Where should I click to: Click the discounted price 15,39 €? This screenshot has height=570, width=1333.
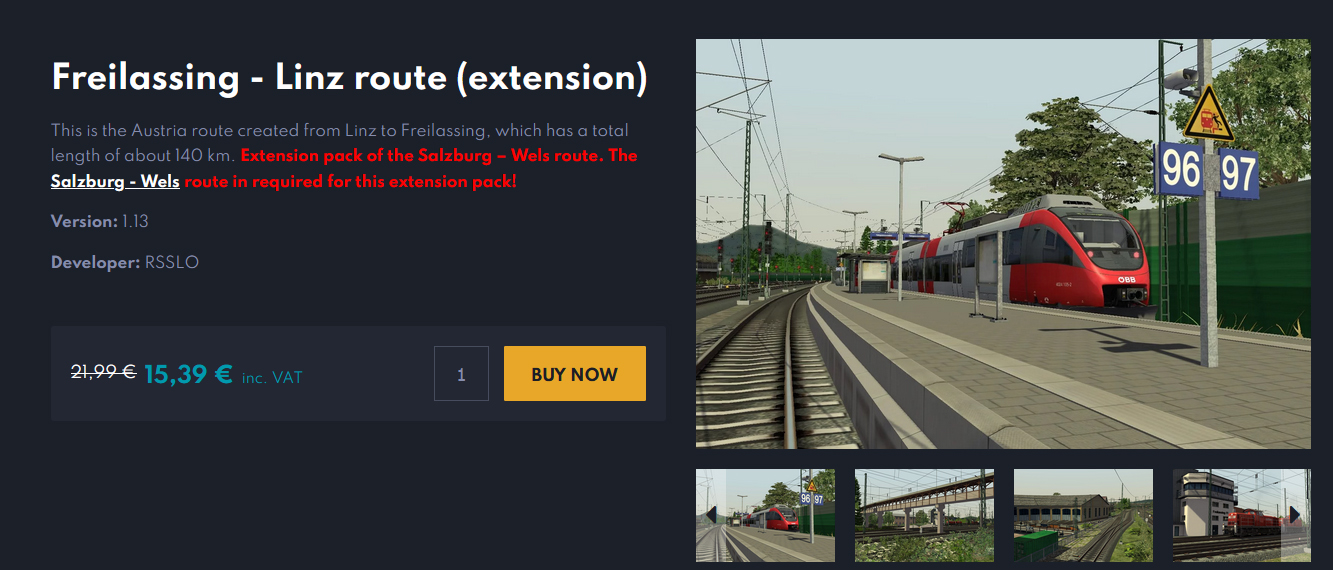pos(188,375)
